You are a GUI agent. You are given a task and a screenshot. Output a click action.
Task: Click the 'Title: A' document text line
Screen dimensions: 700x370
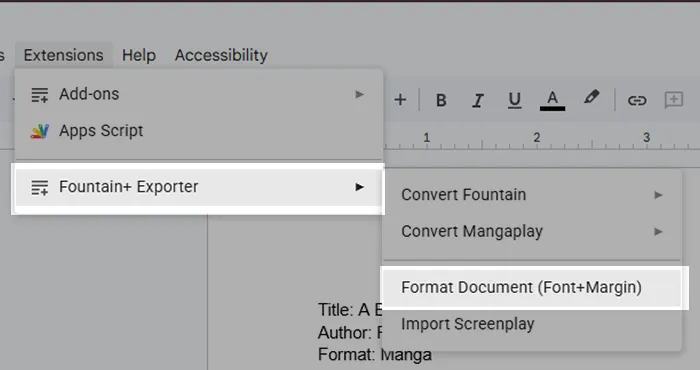pos(350,310)
